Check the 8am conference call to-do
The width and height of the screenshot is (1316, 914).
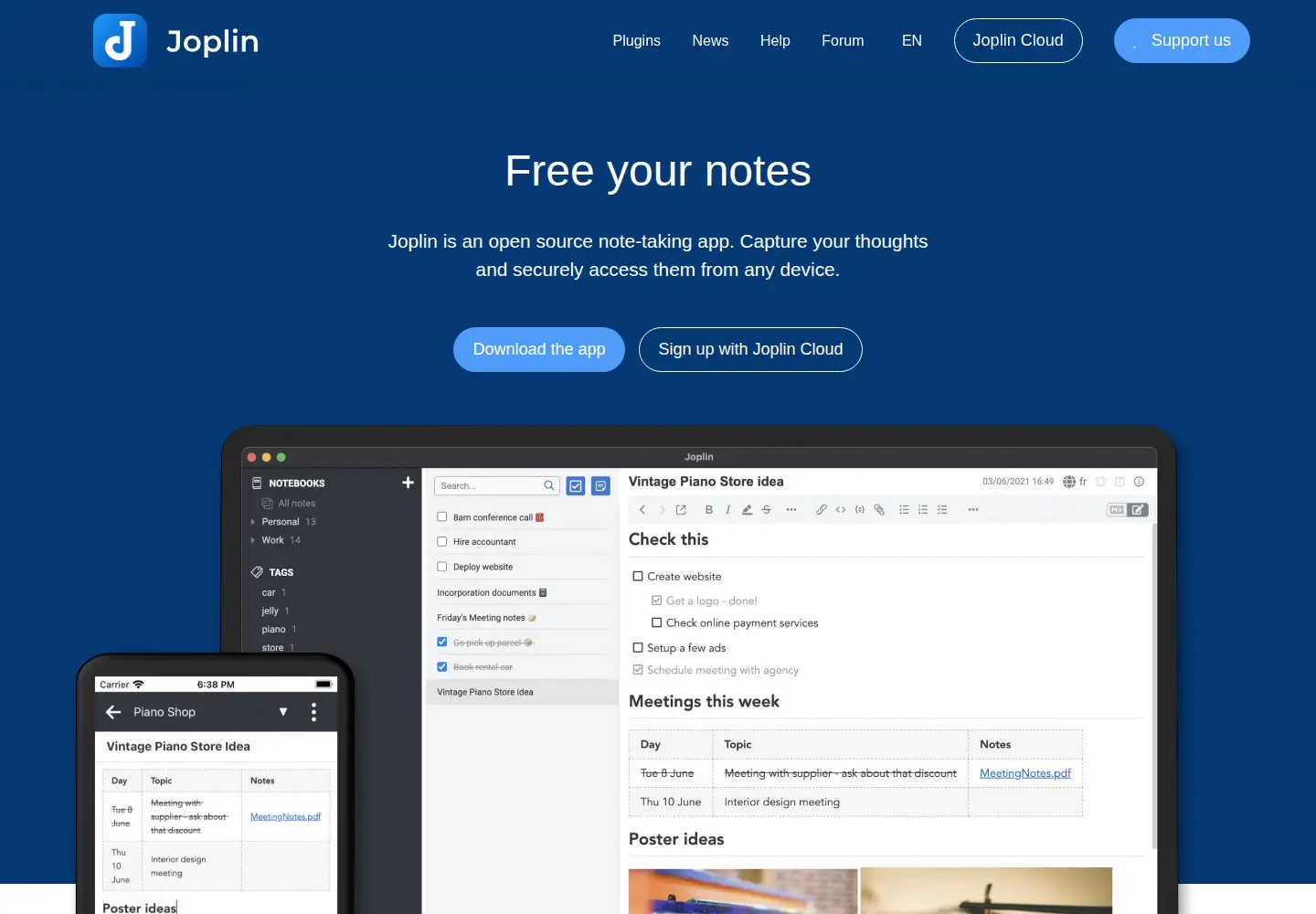(x=442, y=516)
